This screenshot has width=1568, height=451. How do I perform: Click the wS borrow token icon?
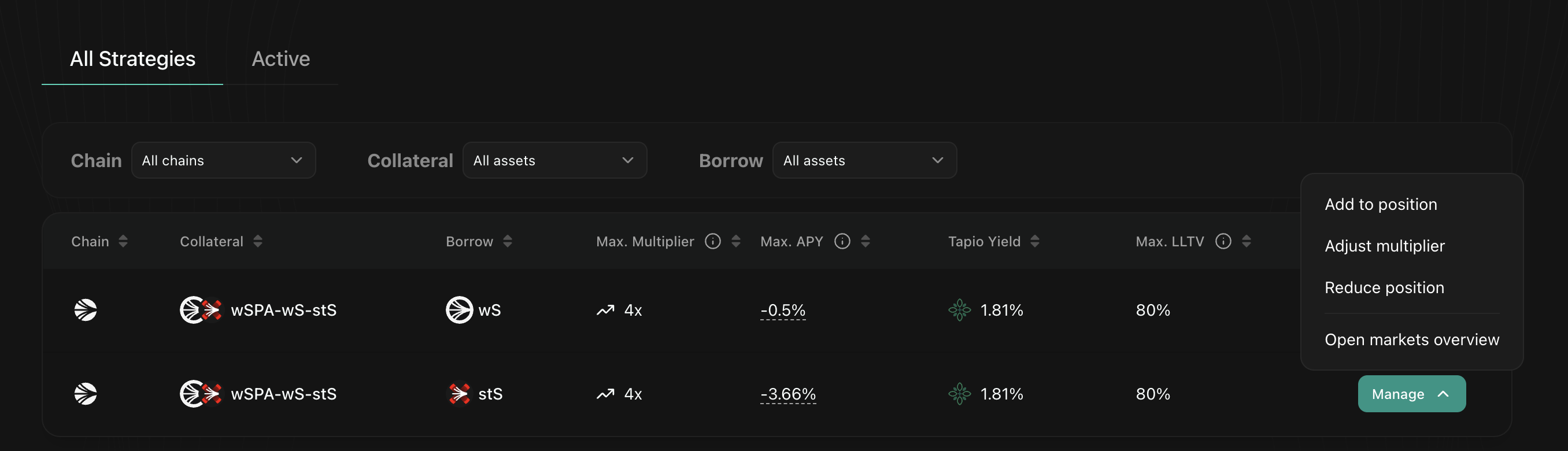459,310
